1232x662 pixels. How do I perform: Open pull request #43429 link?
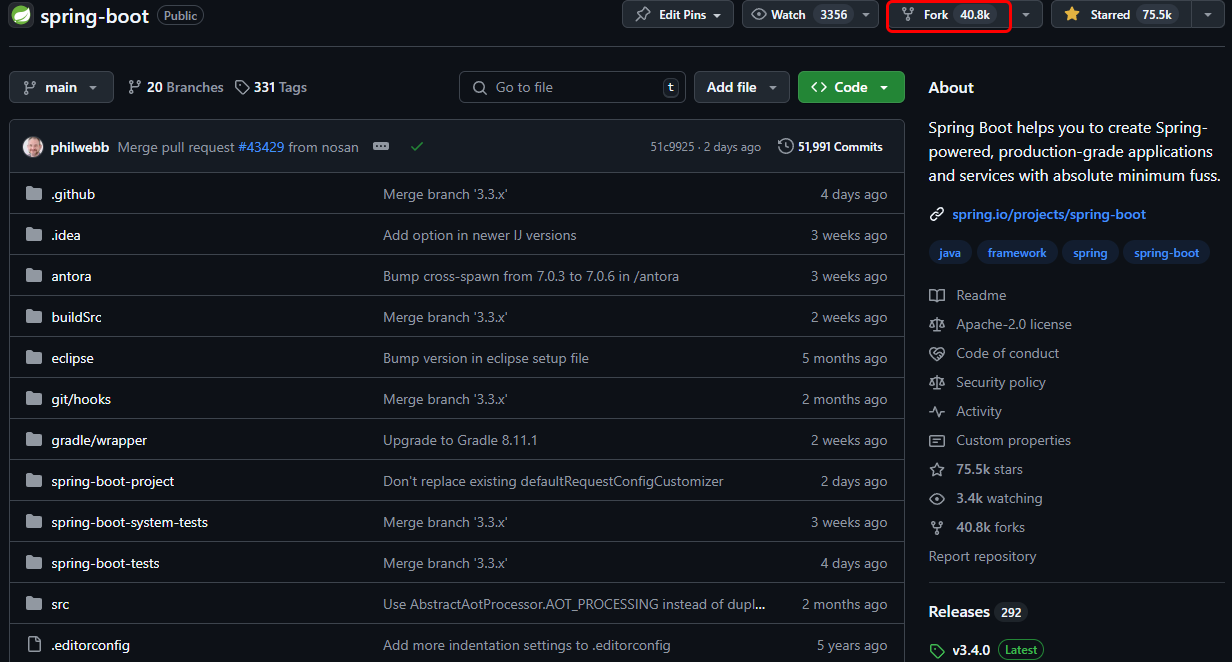point(261,147)
